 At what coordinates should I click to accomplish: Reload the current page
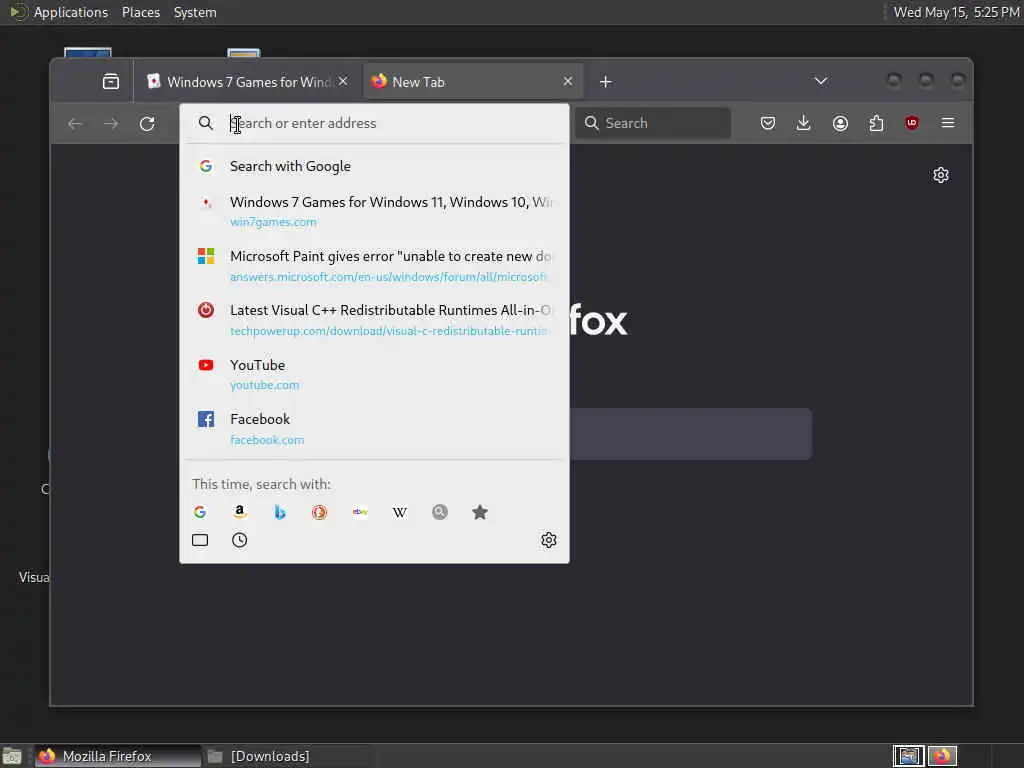[147, 123]
